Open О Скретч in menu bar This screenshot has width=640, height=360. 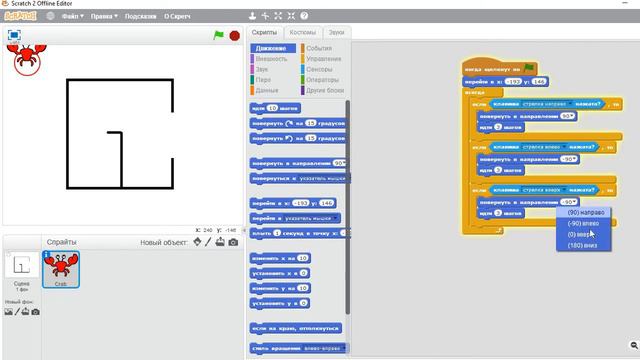[177, 16]
